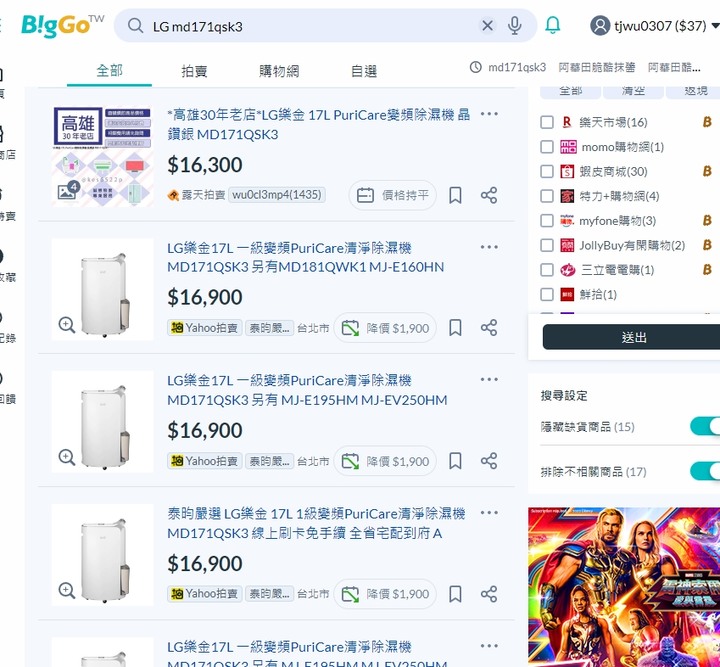Check the momo購物網(1) filter

tap(546, 147)
